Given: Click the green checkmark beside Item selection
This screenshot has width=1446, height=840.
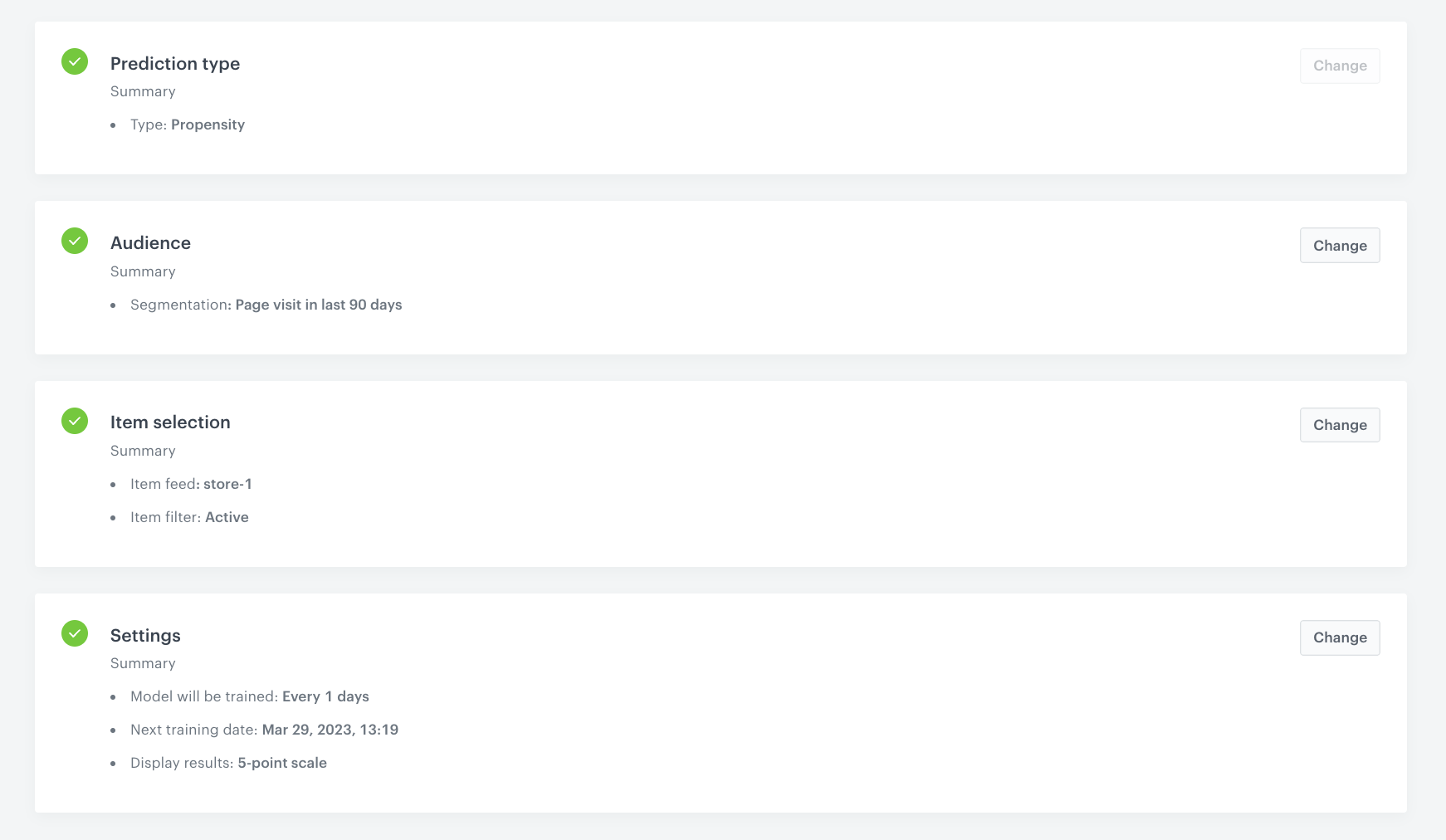Looking at the screenshot, I should tap(75, 421).
